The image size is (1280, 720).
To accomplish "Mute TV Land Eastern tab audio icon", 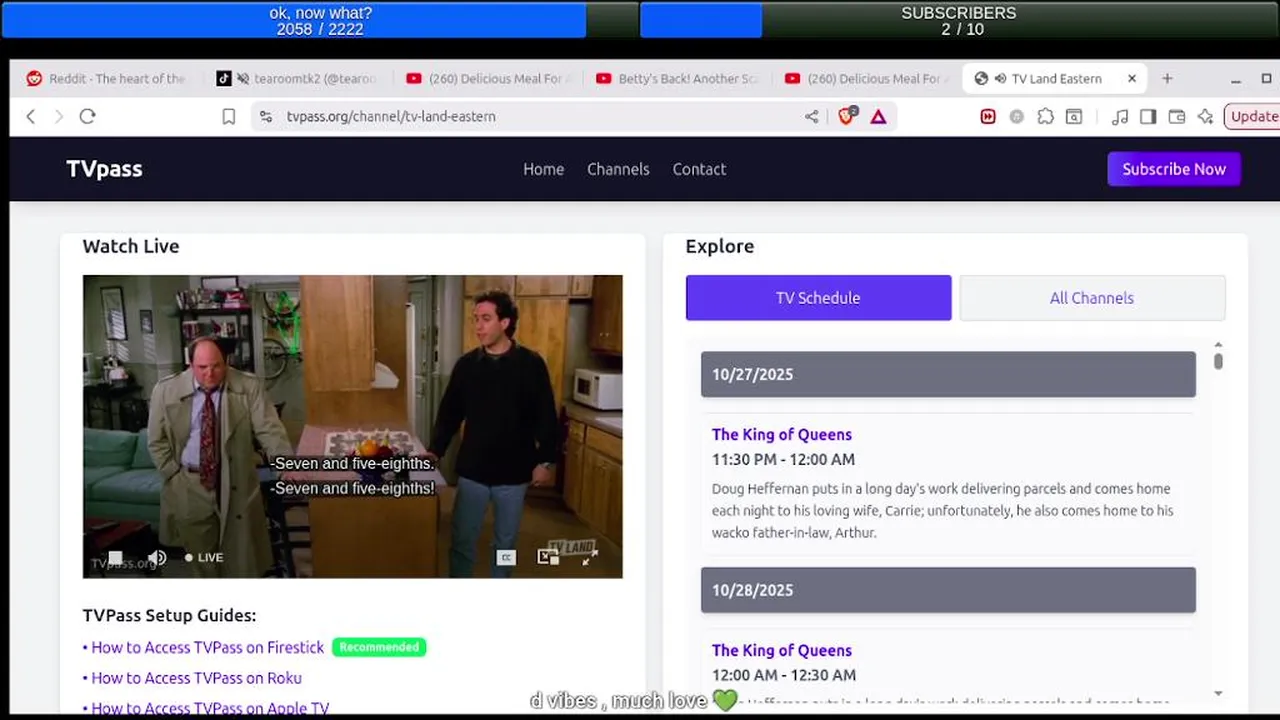I will [1000, 78].
